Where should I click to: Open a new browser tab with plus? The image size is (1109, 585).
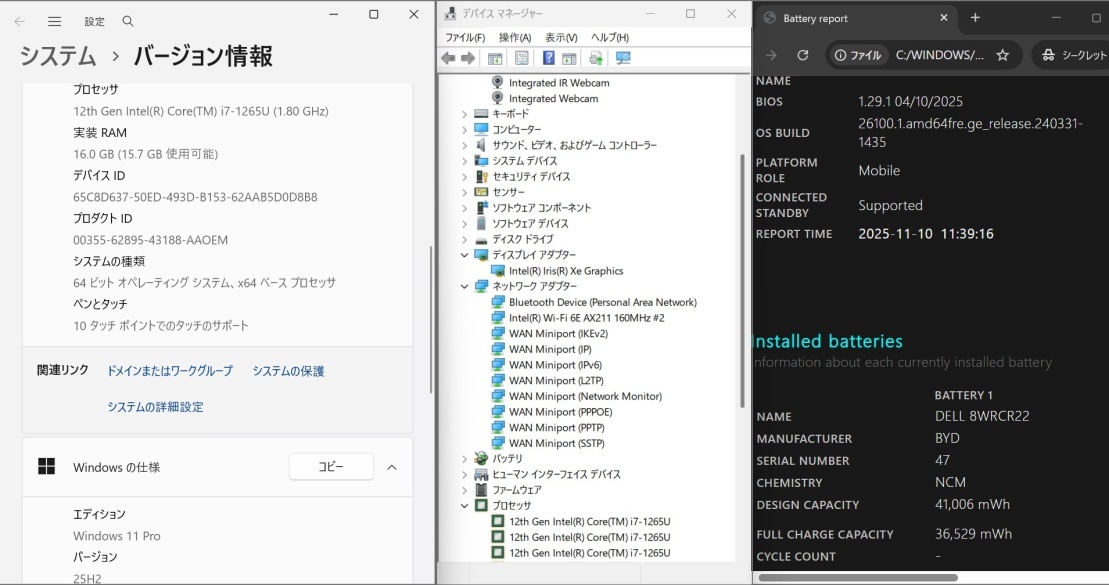[x=975, y=18]
